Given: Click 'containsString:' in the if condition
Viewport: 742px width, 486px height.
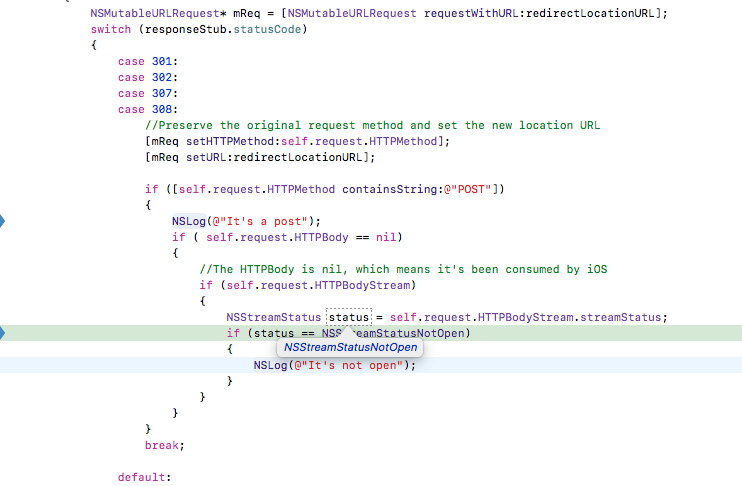Looking at the screenshot, I should (x=393, y=189).
